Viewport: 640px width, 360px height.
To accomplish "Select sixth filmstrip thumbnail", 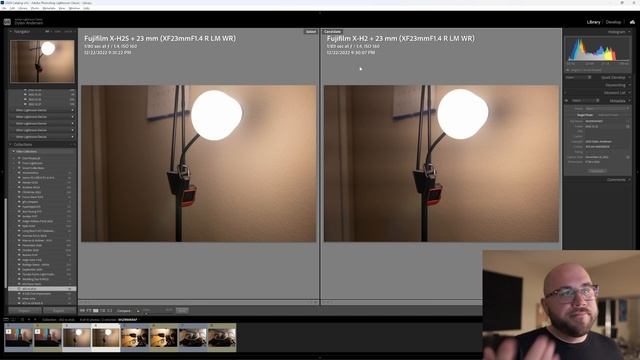I will [x=164, y=338].
